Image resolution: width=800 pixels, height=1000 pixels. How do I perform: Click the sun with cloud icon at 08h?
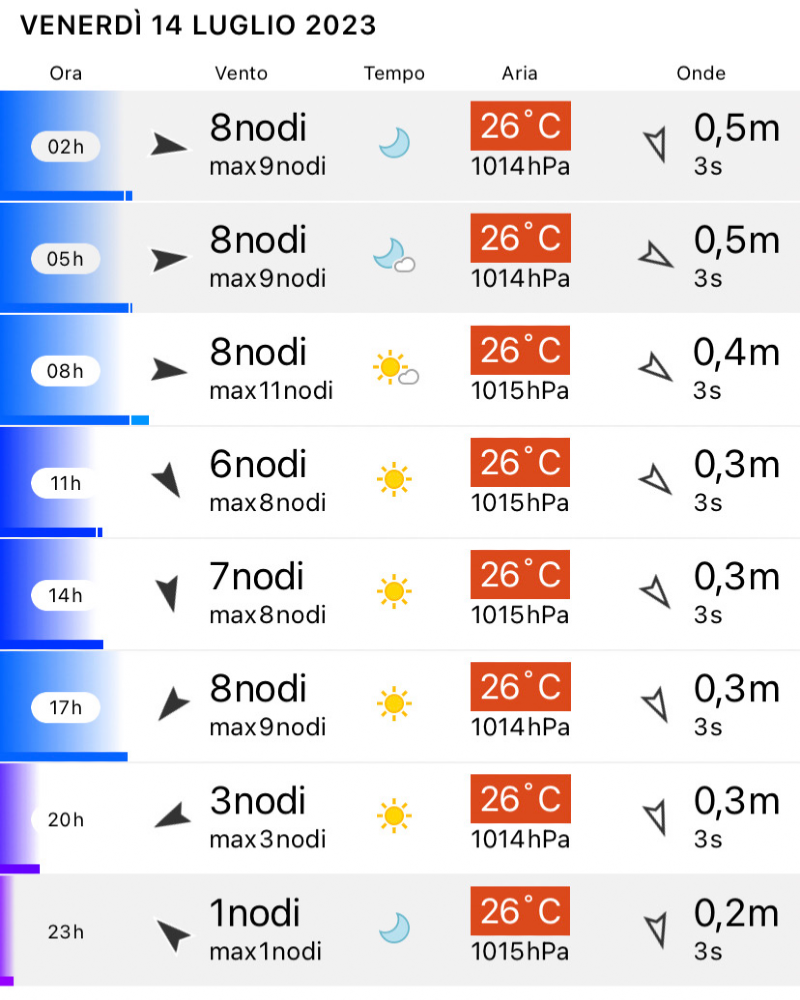395,369
